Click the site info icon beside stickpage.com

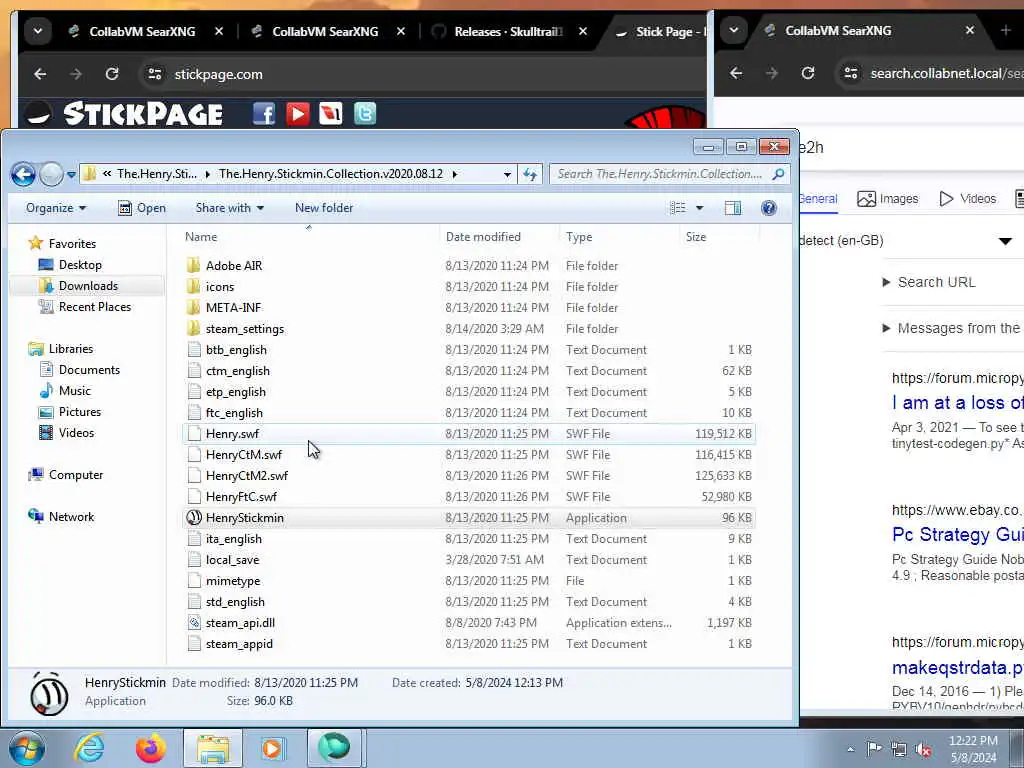[x=155, y=74]
